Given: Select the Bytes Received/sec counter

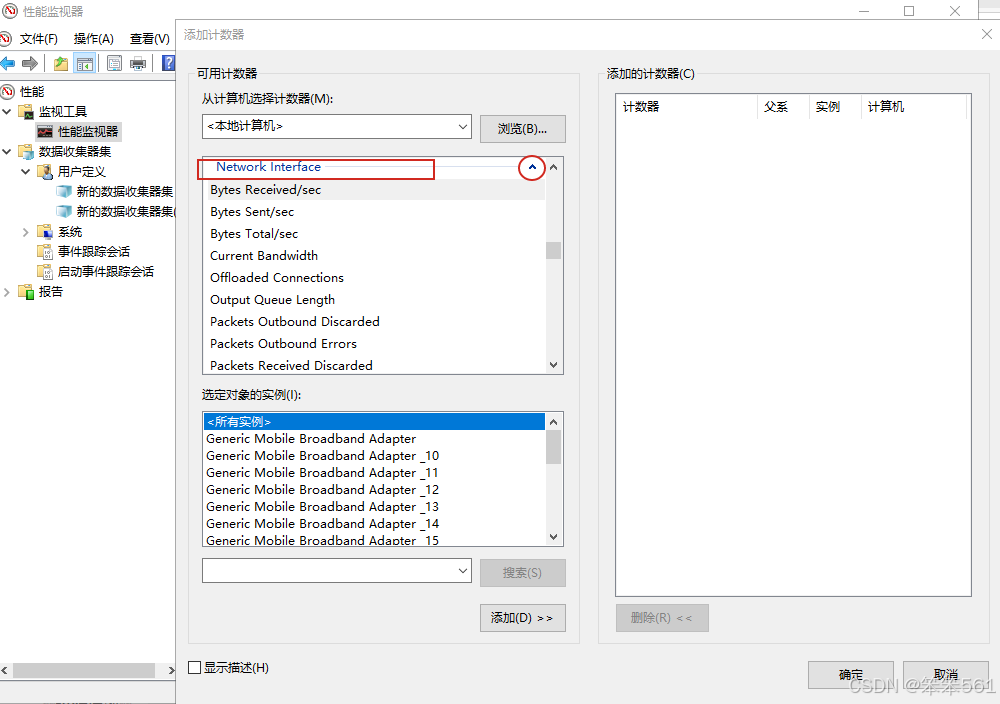Looking at the screenshot, I should (374, 190).
